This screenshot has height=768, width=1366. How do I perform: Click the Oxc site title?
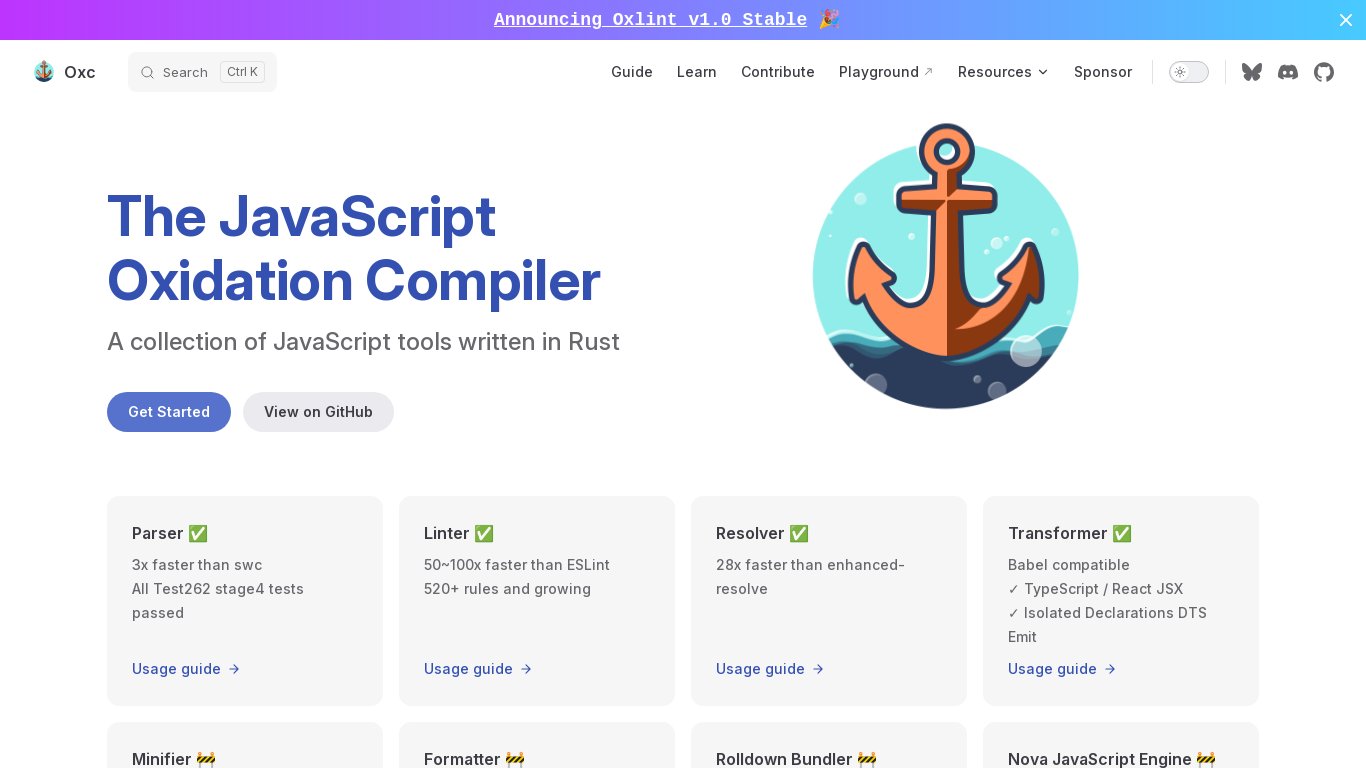coord(80,72)
